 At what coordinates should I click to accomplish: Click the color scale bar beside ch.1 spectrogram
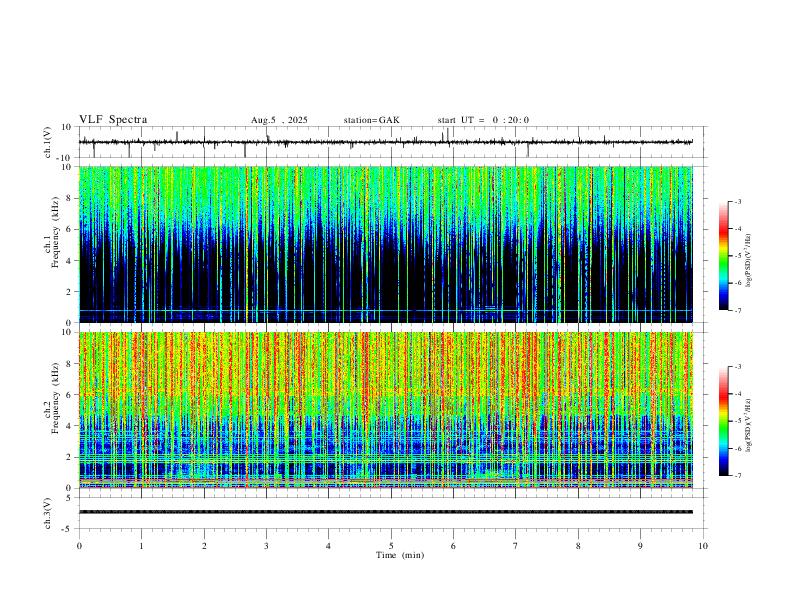723,256
